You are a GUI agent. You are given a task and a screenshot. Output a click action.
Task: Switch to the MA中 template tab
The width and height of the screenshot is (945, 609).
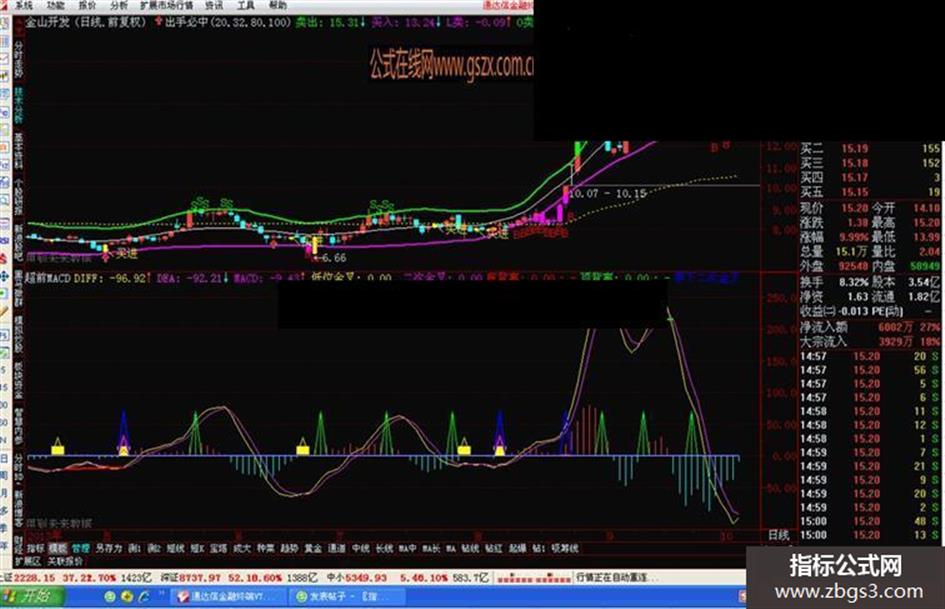(x=407, y=548)
